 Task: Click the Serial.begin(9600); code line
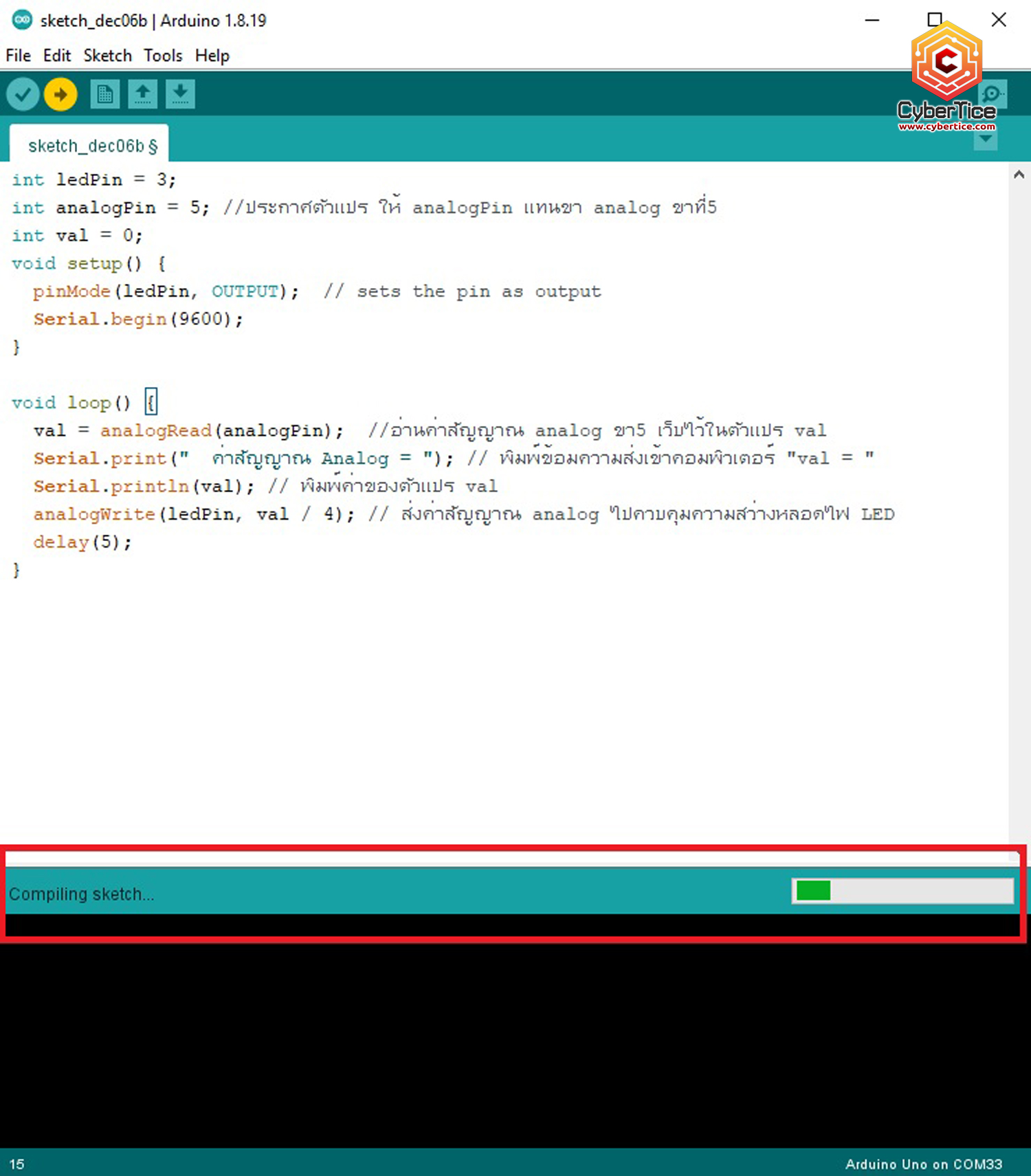137,319
